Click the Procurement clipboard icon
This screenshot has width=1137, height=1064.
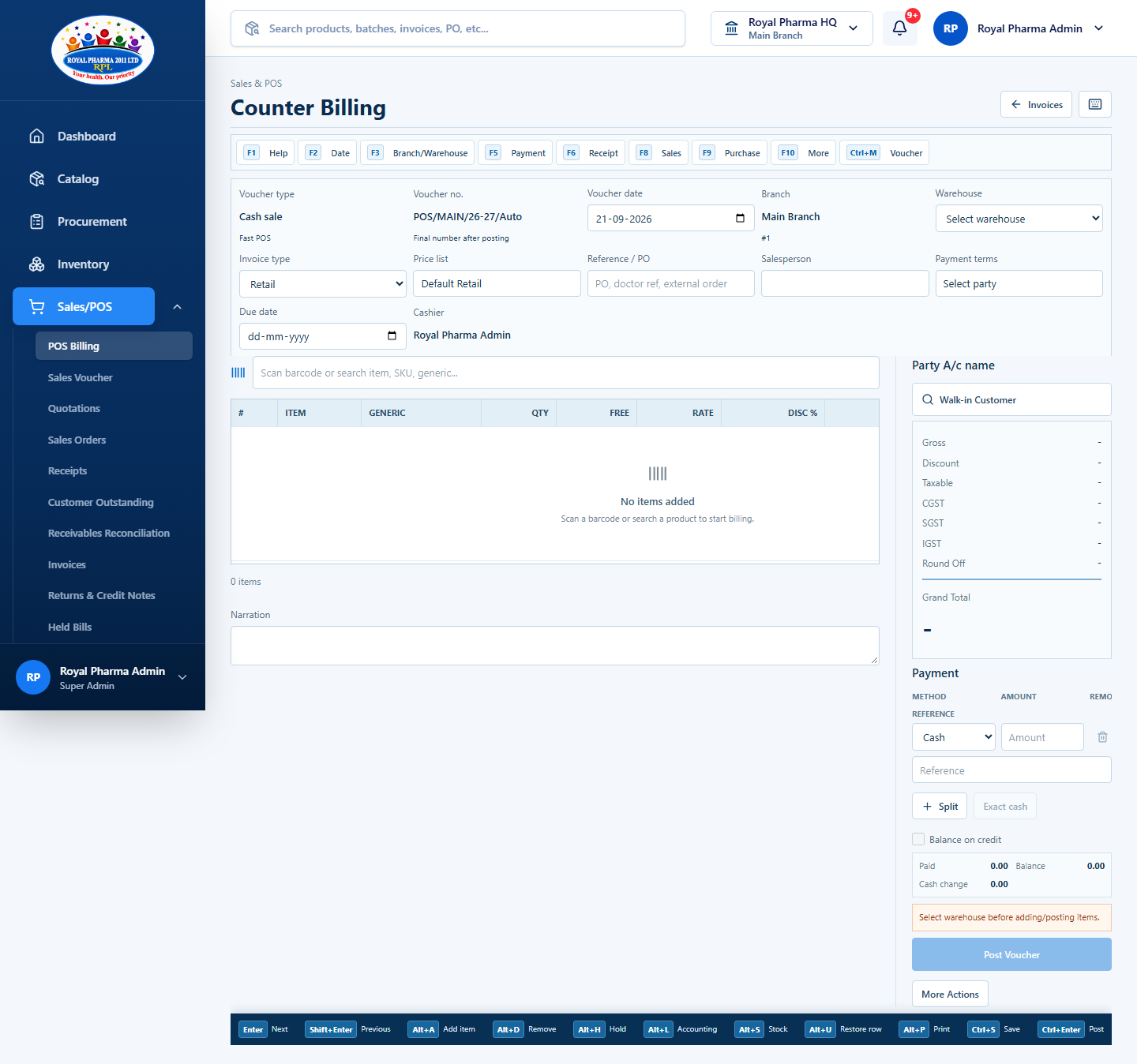click(36, 222)
